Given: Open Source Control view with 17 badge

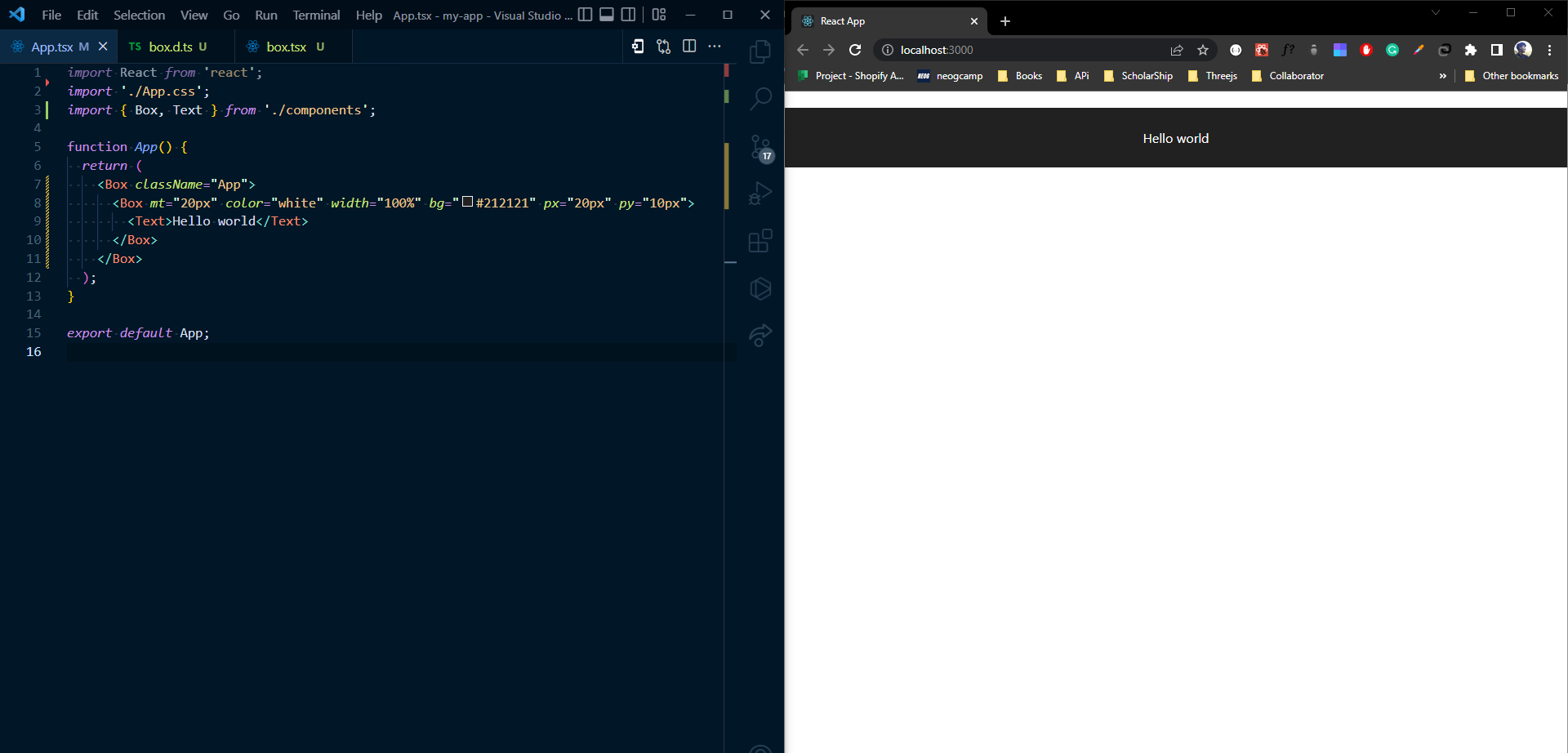Looking at the screenshot, I should click(x=761, y=149).
